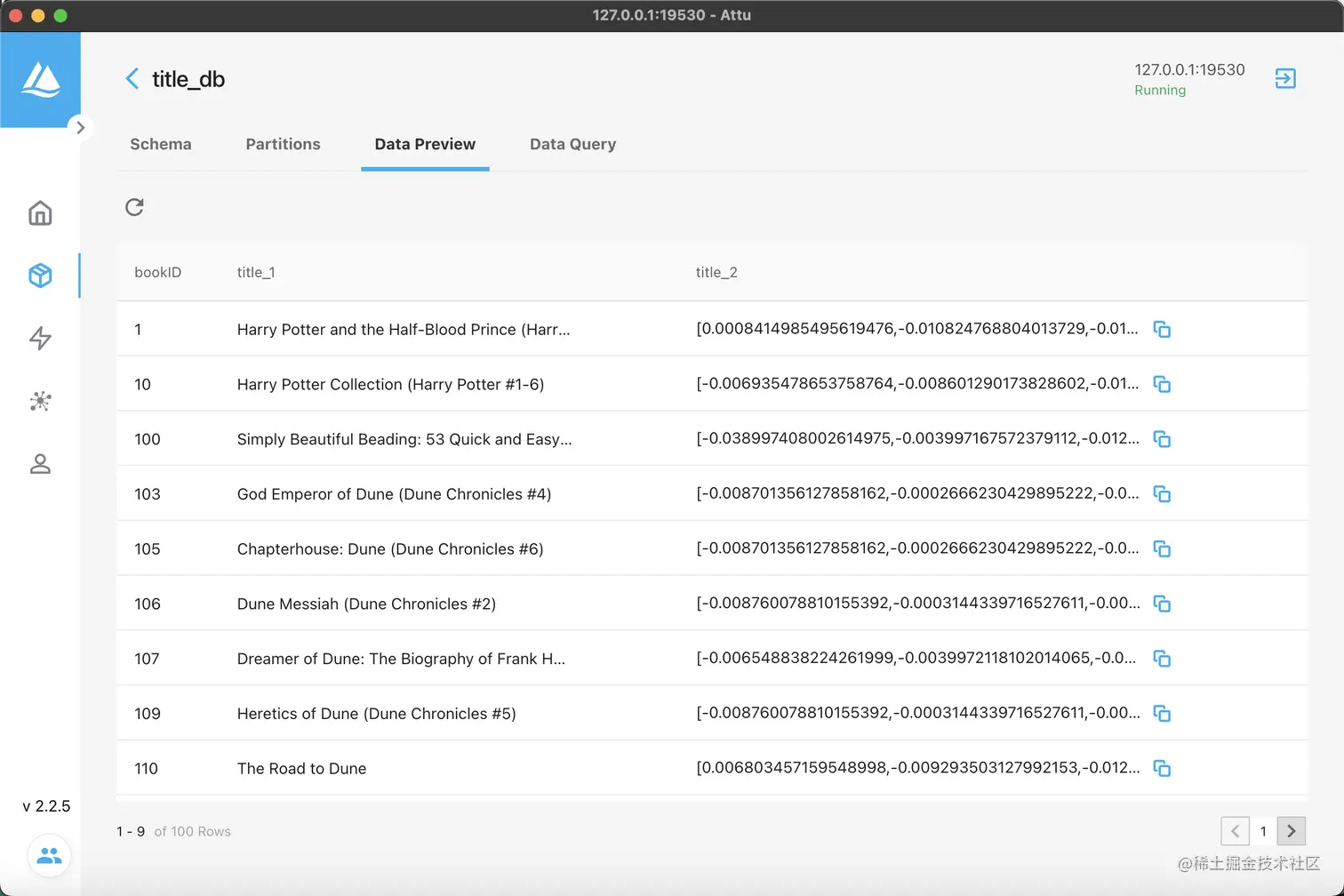
Task: Select Harry Potter Collection title cell
Action: (x=390, y=384)
